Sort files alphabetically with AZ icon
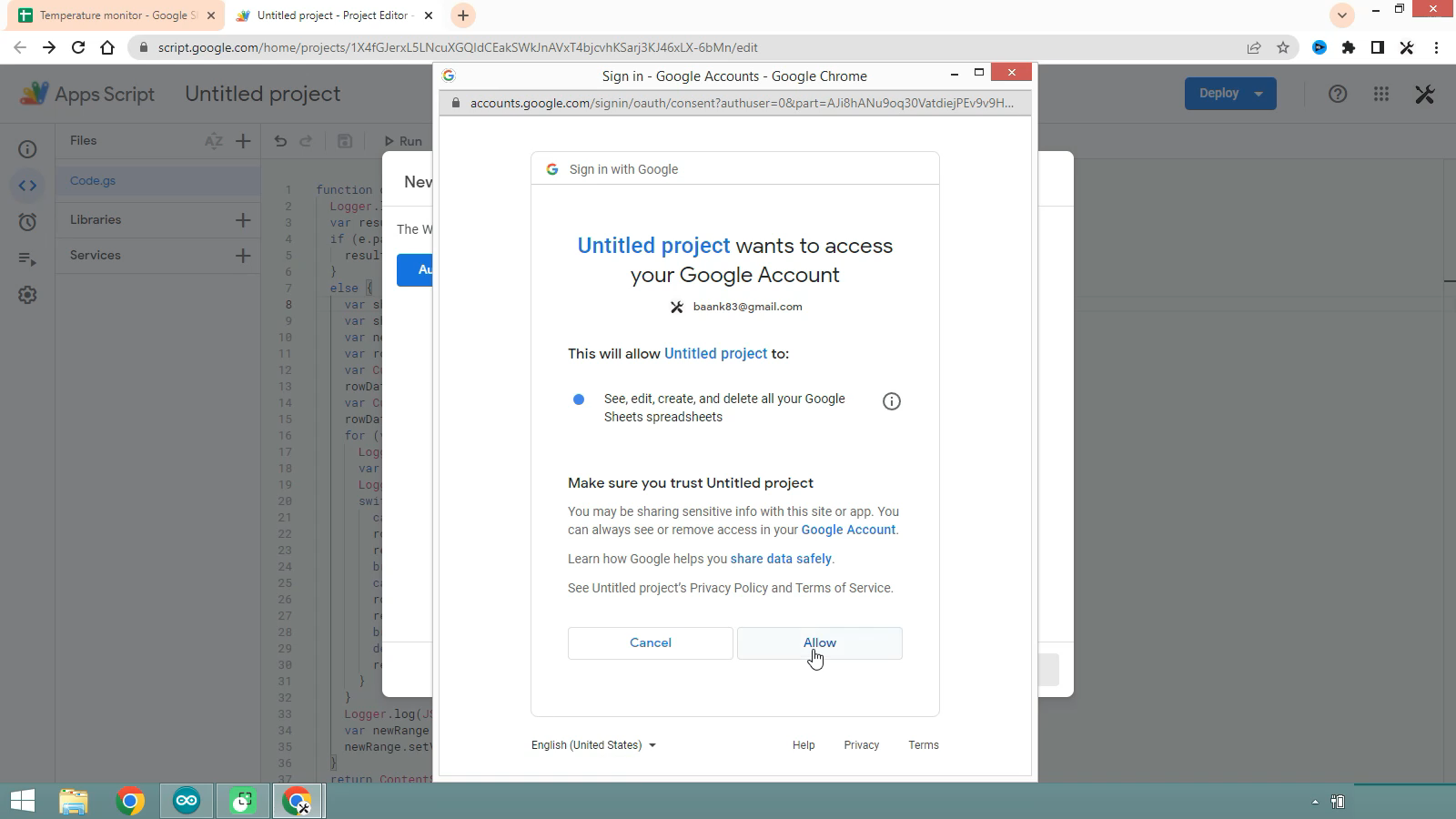 [x=214, y=141]
